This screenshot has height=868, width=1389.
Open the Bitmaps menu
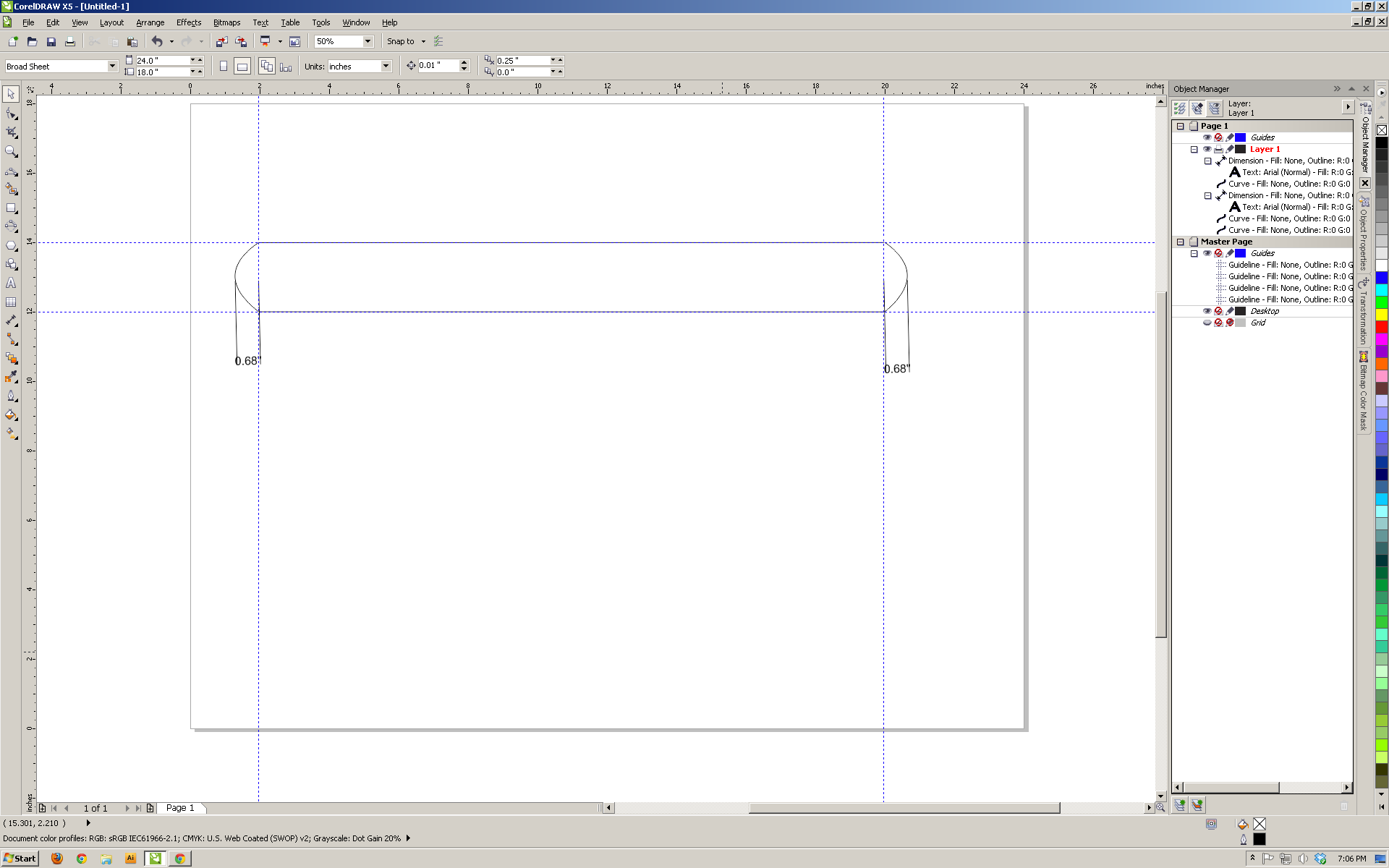click(226, 22)
